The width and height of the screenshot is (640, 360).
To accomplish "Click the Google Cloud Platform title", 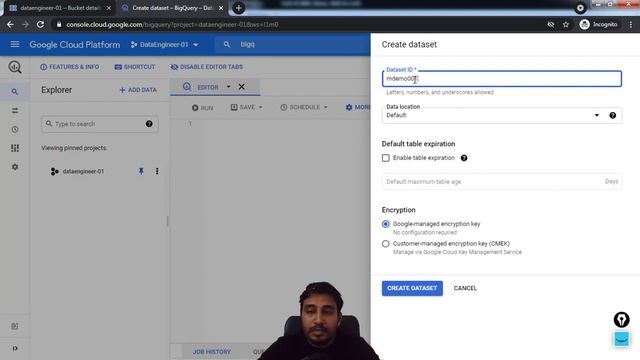I will pyautogui.click(x=75, y=44).
